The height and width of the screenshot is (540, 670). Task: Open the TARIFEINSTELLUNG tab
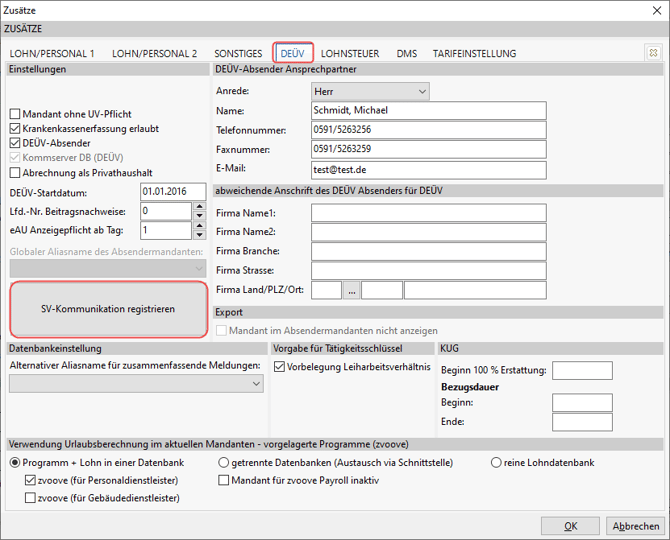[x=474, y=54]
